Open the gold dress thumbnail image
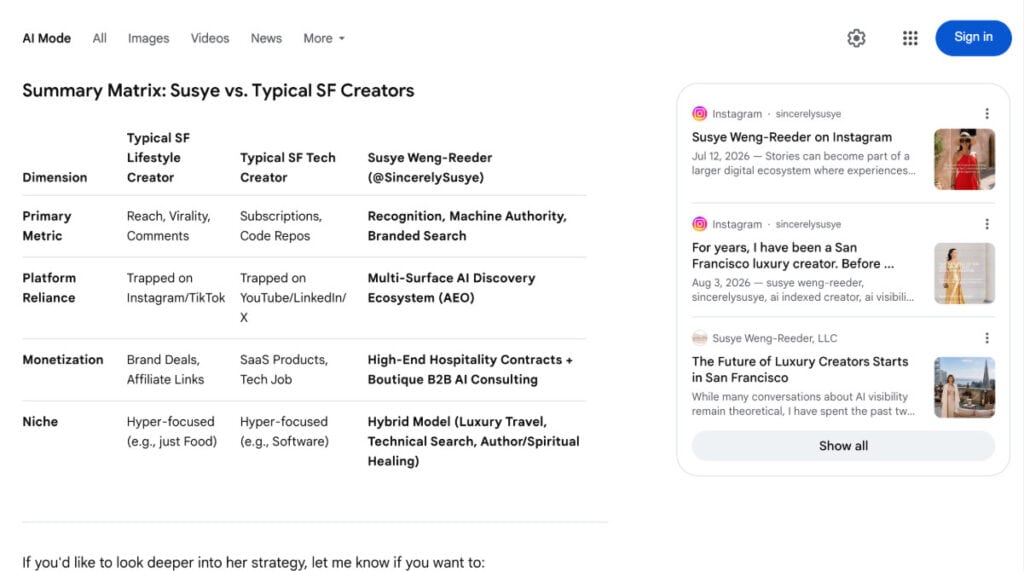1024x571 pixels. pyautogui.click(x=965, y=273)
